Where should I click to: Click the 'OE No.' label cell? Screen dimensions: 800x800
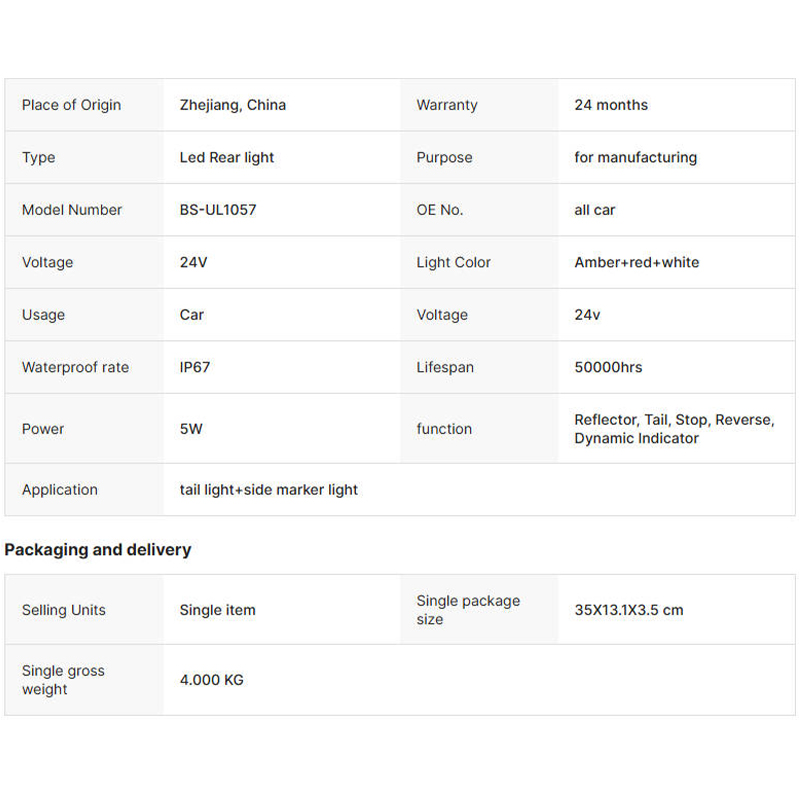coord(439,210)
